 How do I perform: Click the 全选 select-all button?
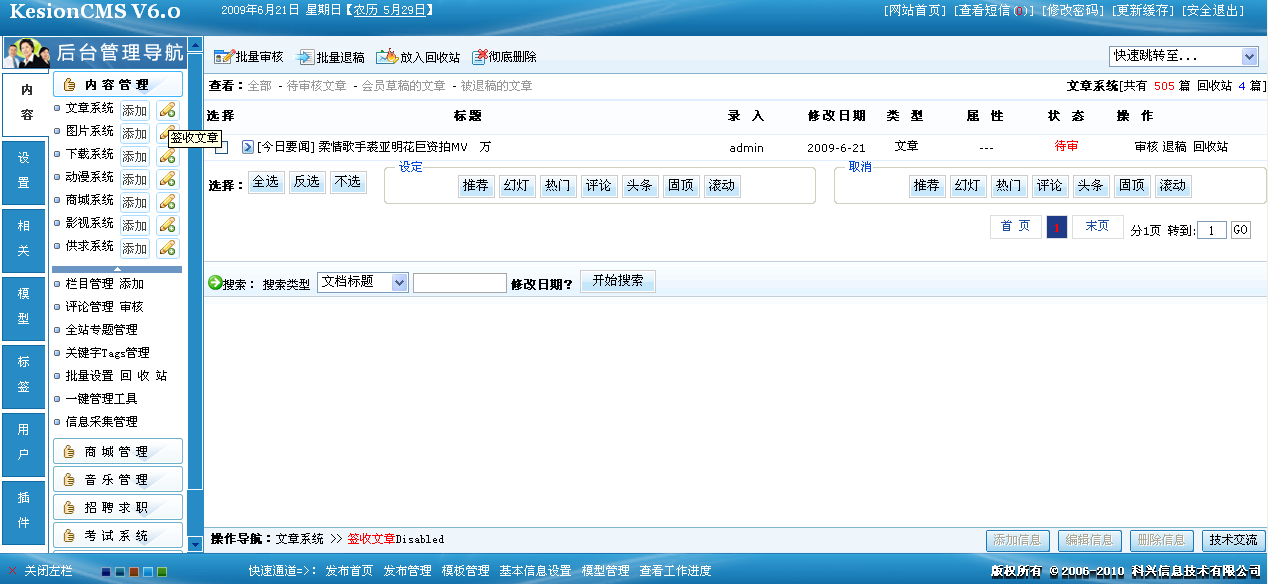265,182
